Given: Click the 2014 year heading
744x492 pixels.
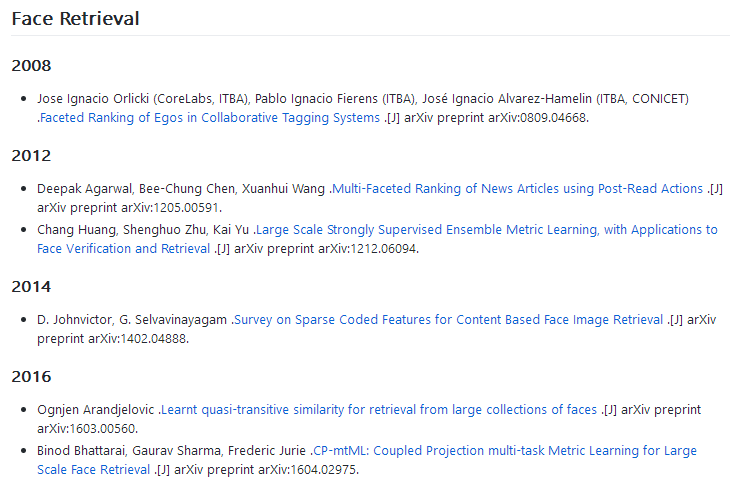Looking at the screenshot, I should tap(31, 287).
